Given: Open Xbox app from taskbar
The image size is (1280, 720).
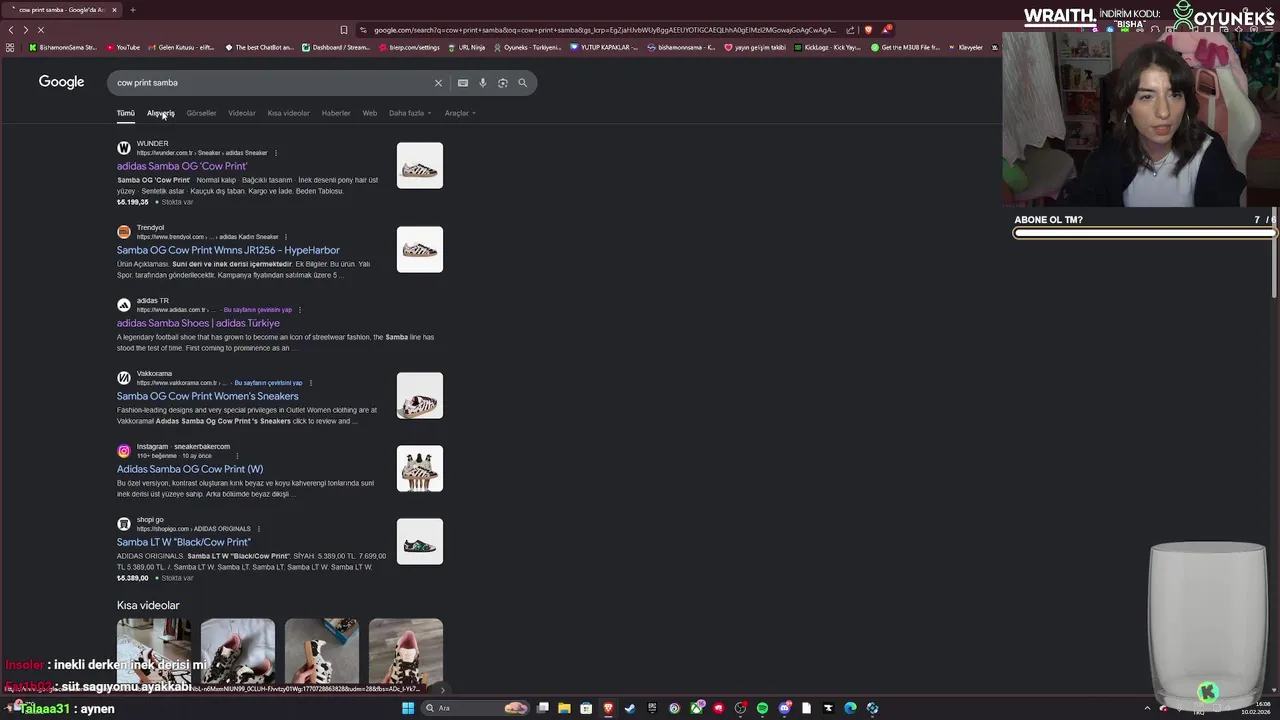Looking at the screenshot, I should [696, 708].
